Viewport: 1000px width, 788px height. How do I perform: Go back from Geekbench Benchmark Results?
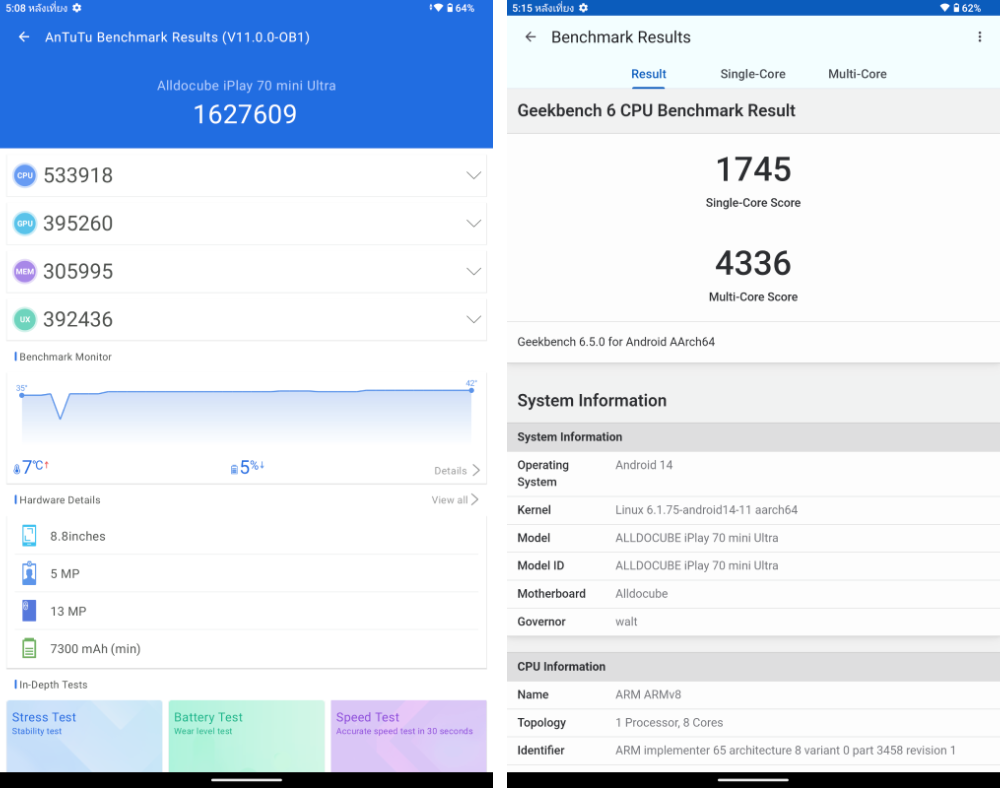(x=531, y=37)
